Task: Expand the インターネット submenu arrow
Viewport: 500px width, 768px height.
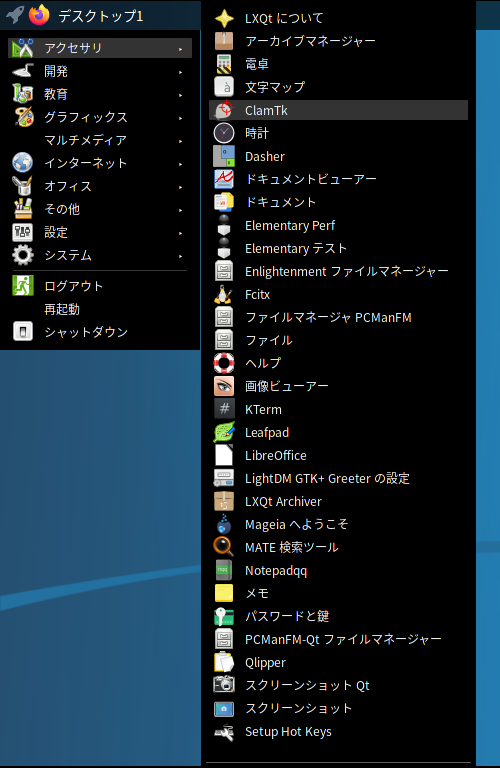Action: (181, 165)
